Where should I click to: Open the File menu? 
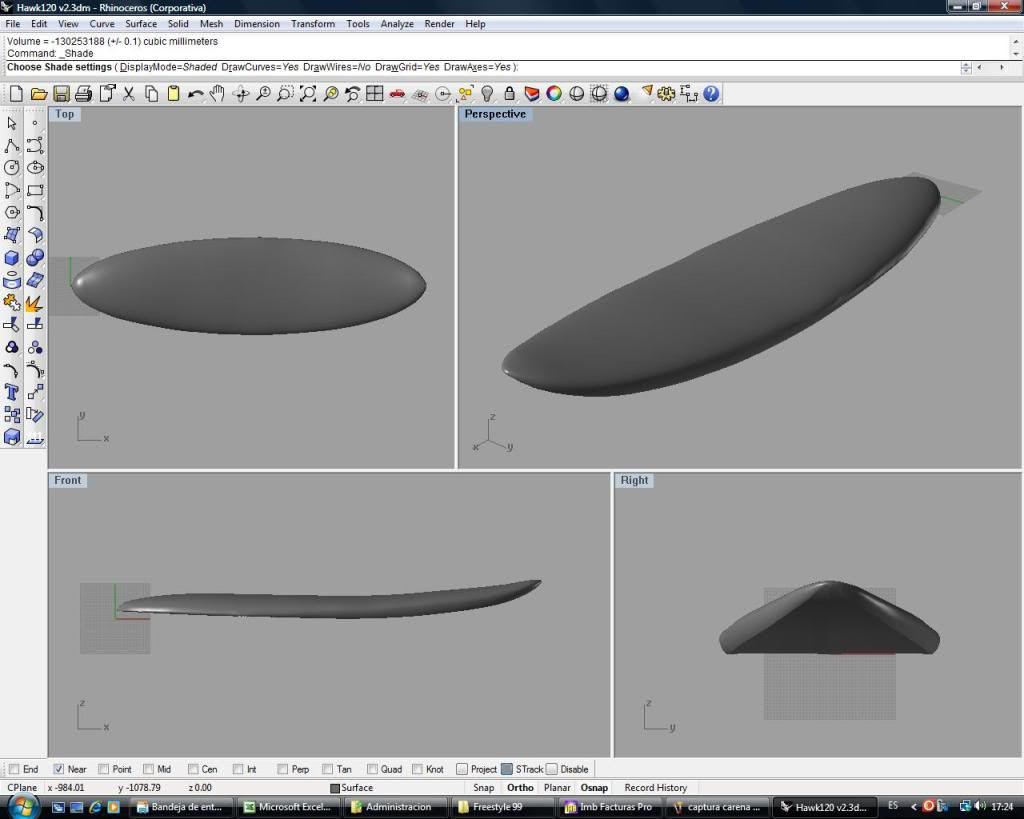(12, 24)
